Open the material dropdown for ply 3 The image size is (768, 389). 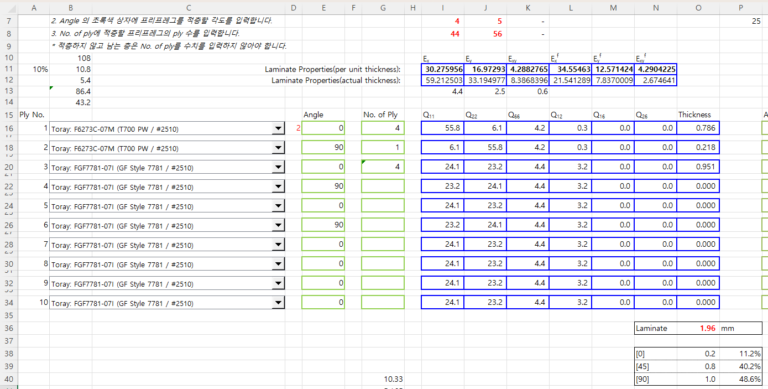tap(278, 168)
